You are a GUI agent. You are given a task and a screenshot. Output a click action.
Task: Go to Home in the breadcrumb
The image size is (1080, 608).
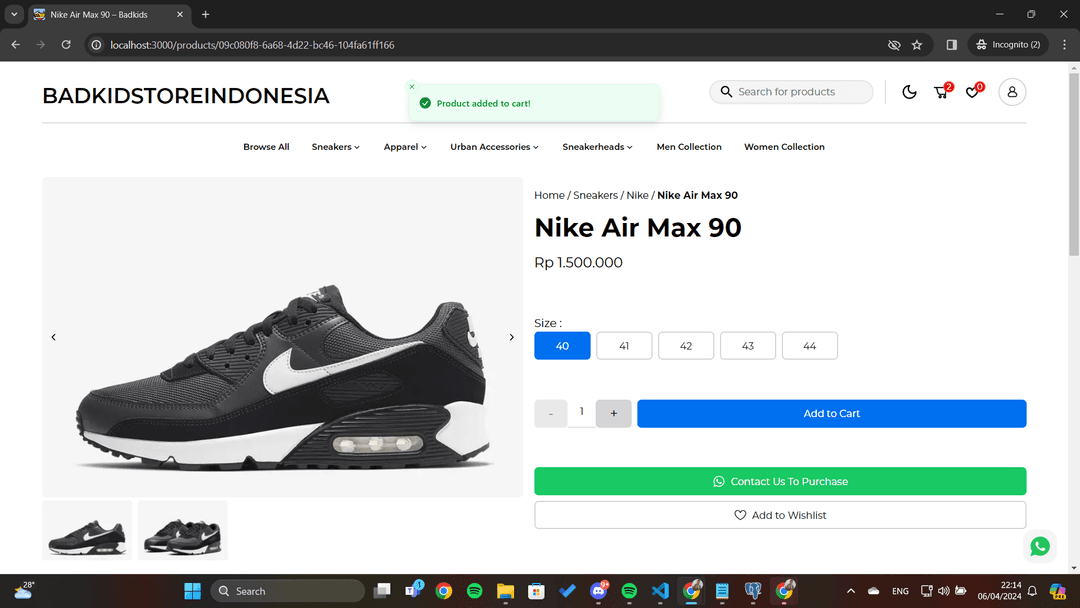tap(549, 196)
